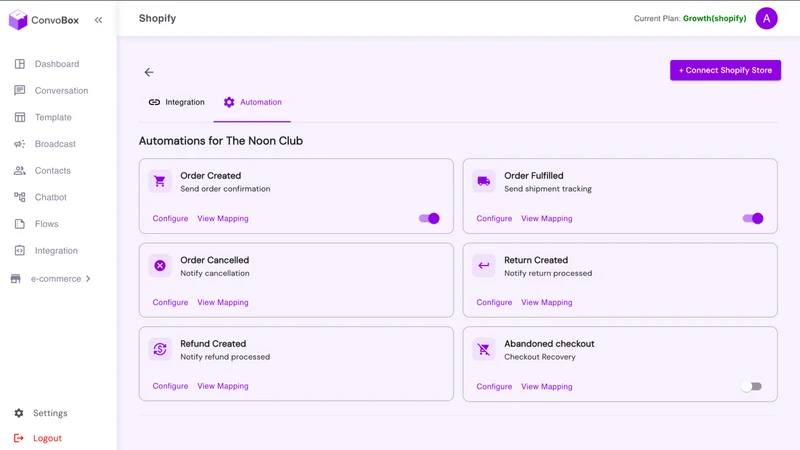Click 'Checkout Recovery' description

click(540, 357)
